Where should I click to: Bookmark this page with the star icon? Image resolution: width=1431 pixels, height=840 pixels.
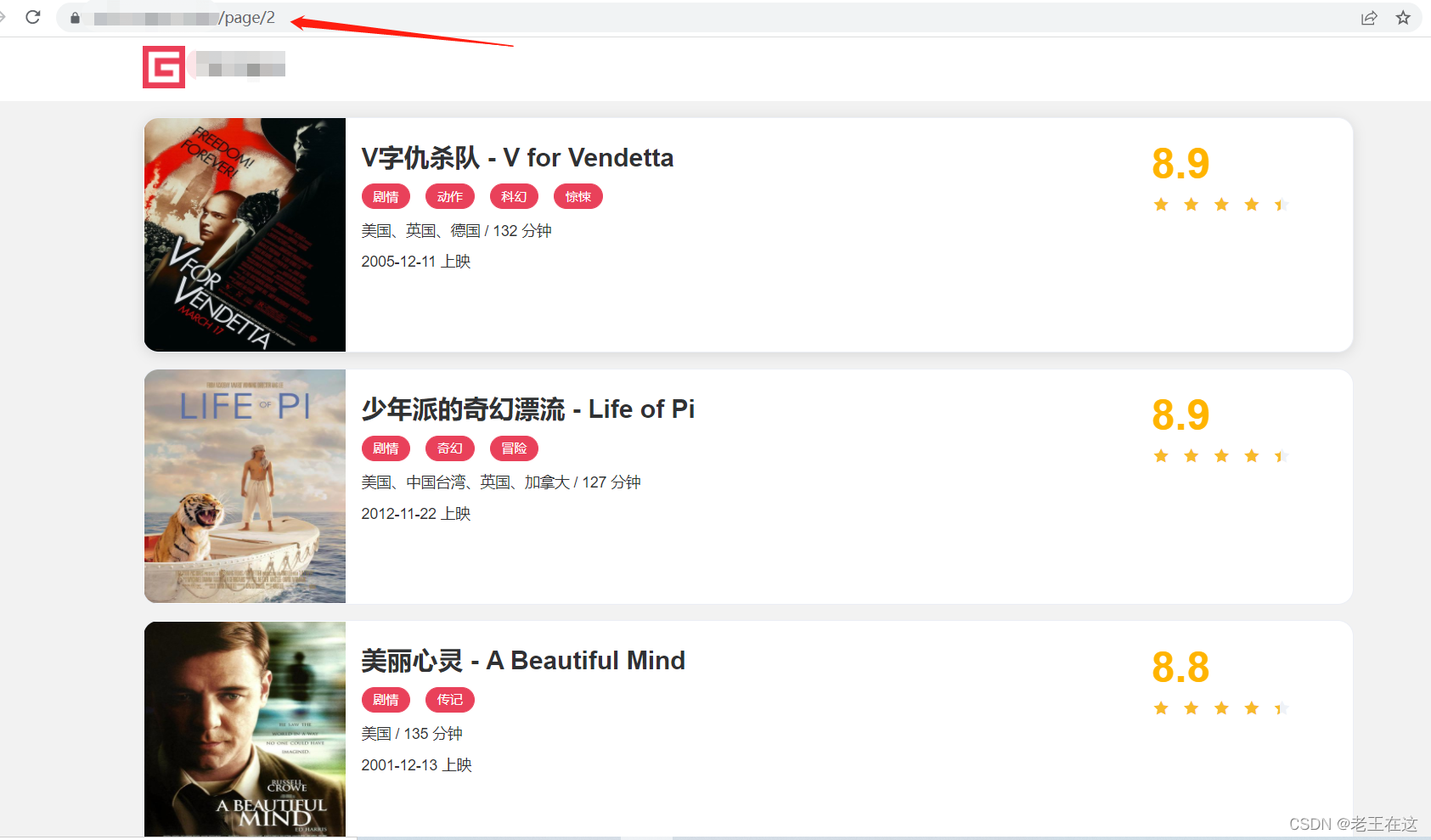click(1403, 18)
